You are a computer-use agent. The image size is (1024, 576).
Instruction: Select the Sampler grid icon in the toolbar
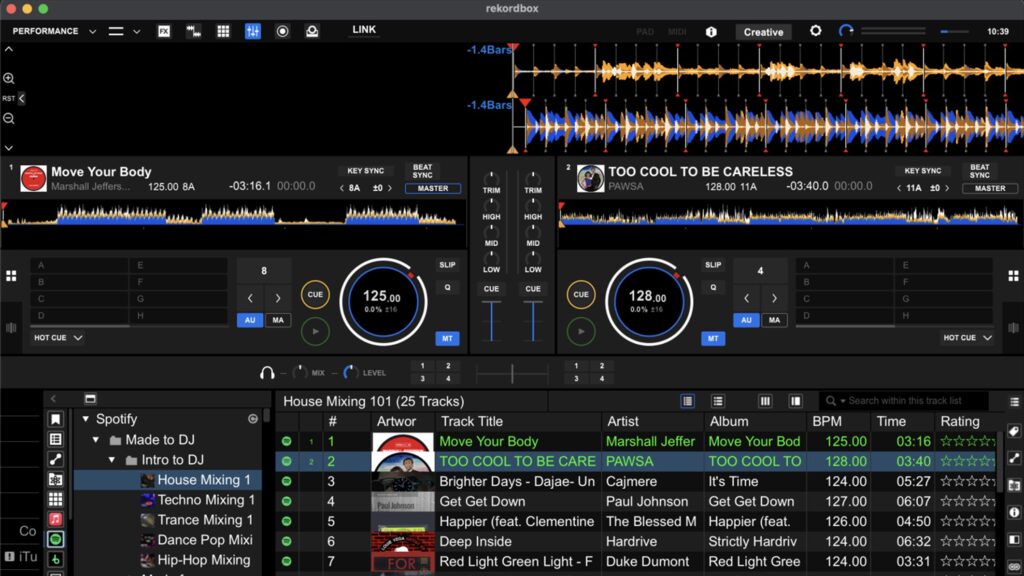[x=223, y=31]
